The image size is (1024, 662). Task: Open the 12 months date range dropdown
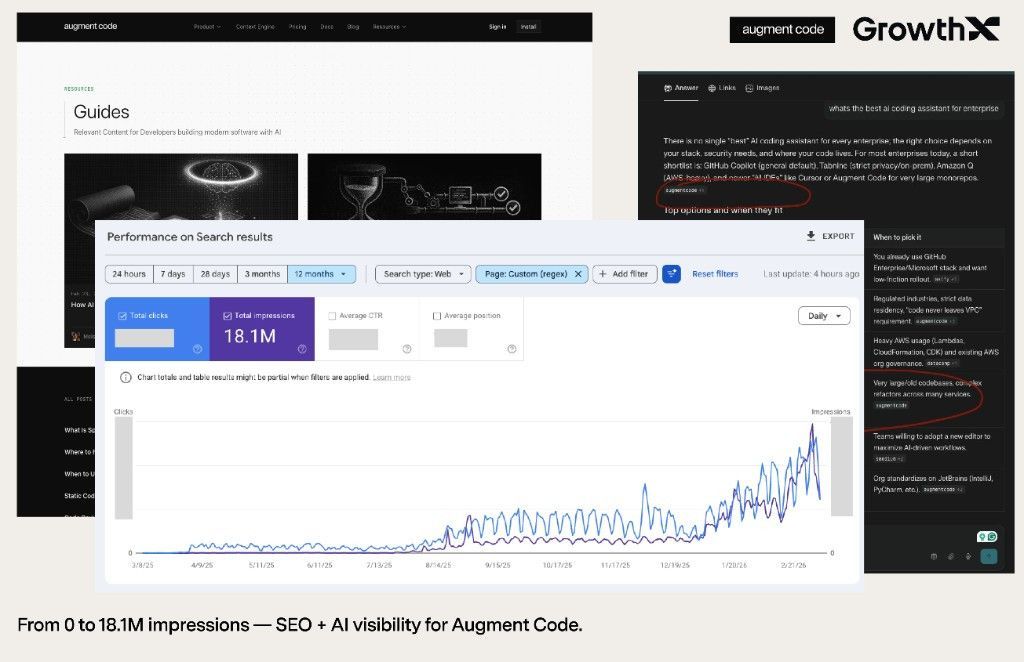321,274
